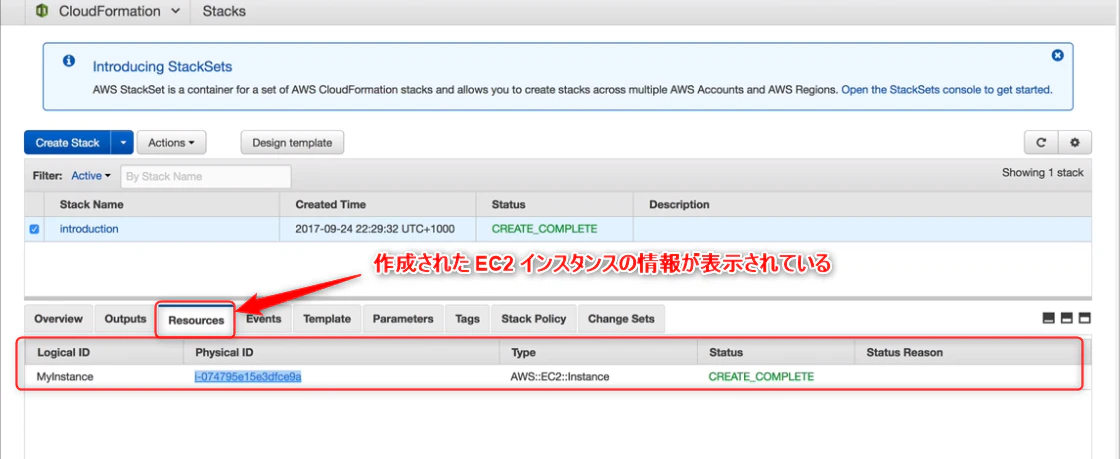Open the Change Sets tab
1120x459 pixels.
(x=621, y=319)
